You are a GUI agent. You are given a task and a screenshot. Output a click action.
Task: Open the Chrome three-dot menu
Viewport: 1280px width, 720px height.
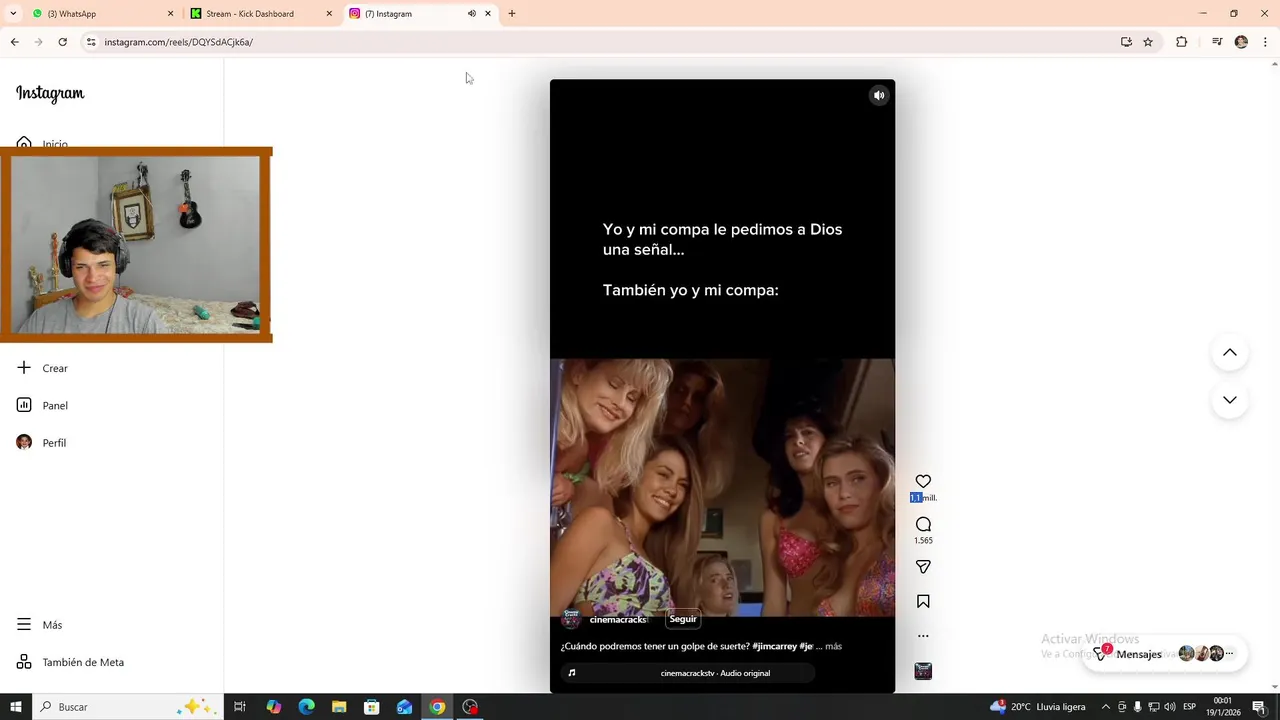click(1266, 42)
